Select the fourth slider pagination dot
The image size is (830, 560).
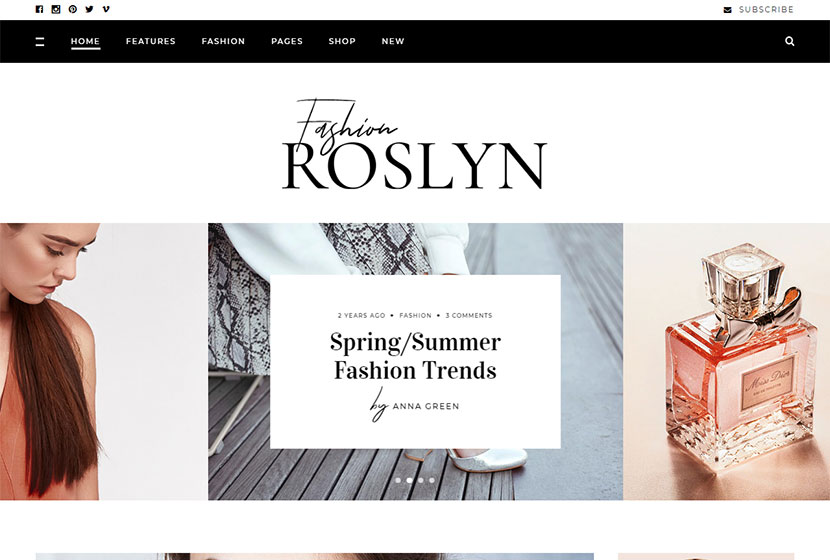[x=432, y=480]
